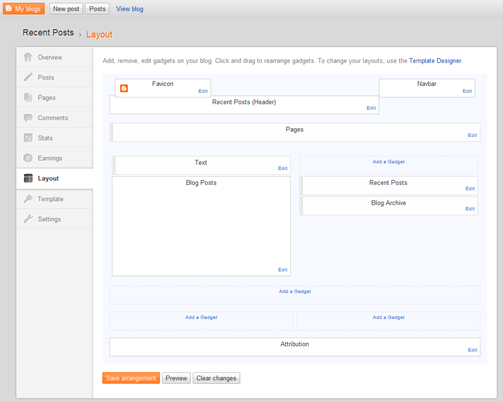This screenshot has width=503, height=401.
Task: Edit the Recent Posts sidebar gadget
Action: tap(470, 189)
